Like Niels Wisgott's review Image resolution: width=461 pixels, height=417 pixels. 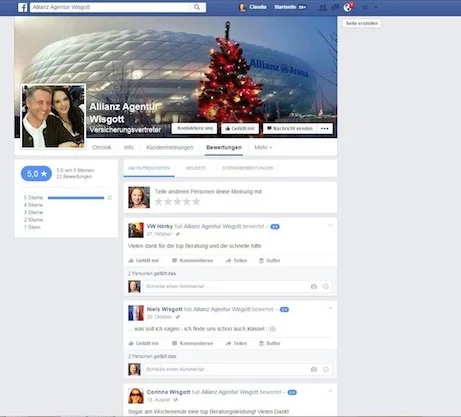(x=144, y=343)
